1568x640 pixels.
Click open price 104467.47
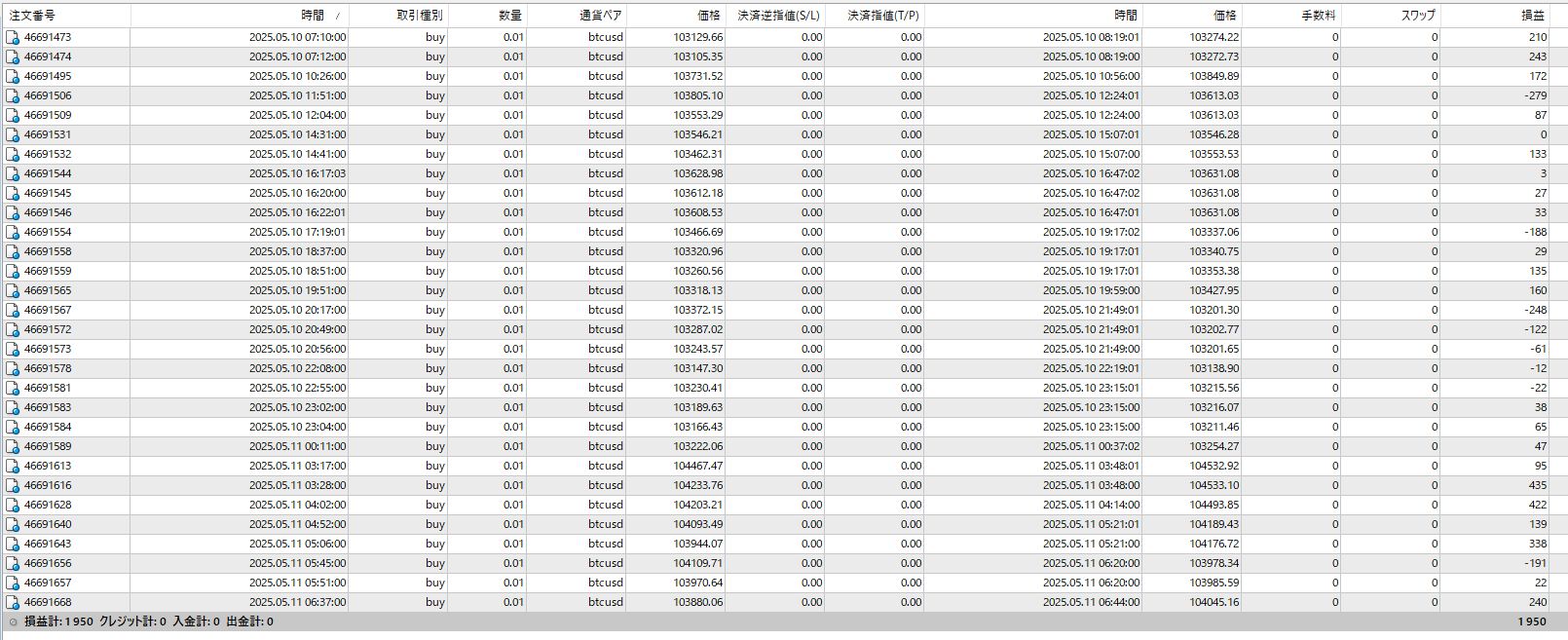coord(698,466)
